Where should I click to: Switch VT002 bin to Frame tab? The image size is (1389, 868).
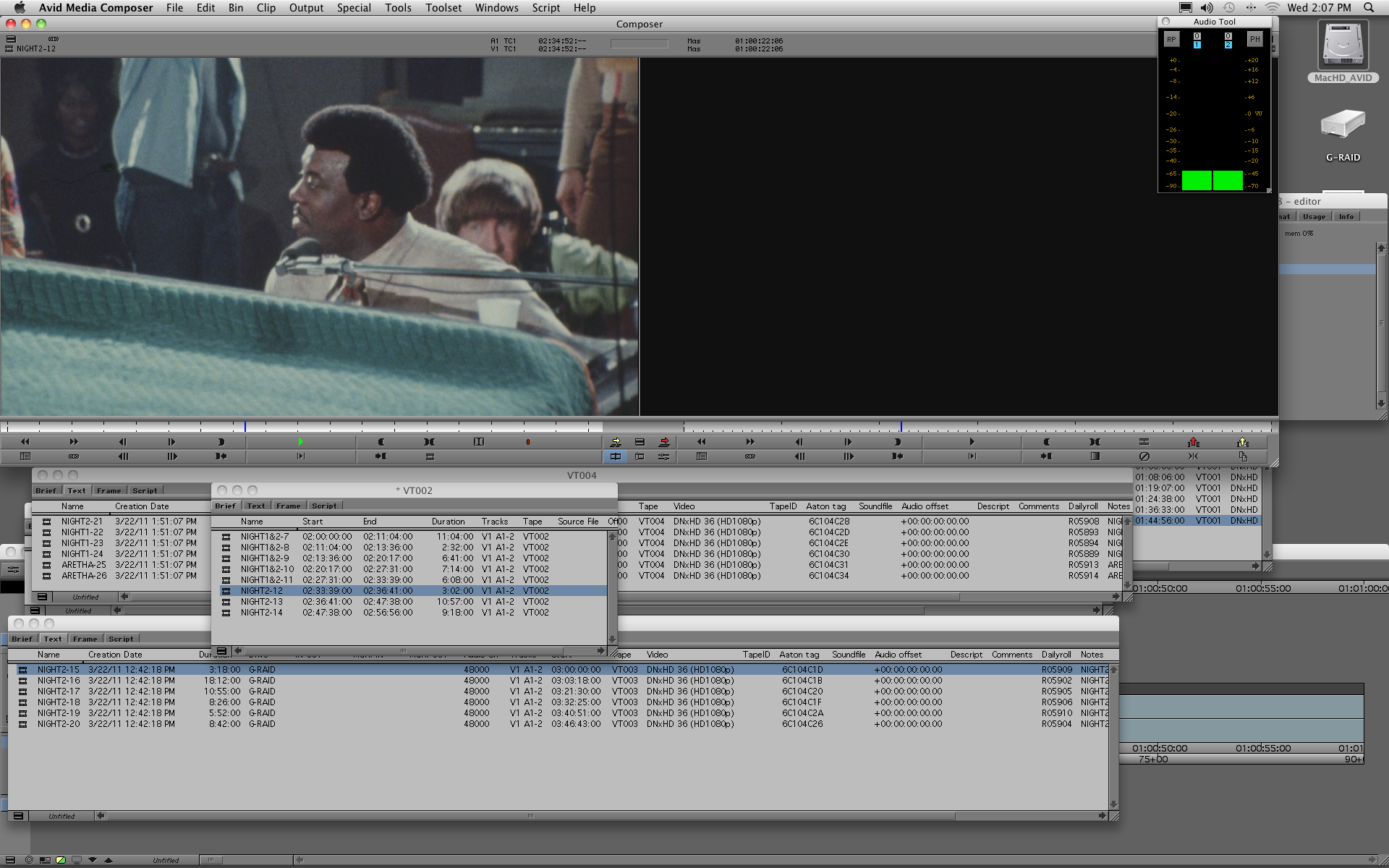click(288, 506)
